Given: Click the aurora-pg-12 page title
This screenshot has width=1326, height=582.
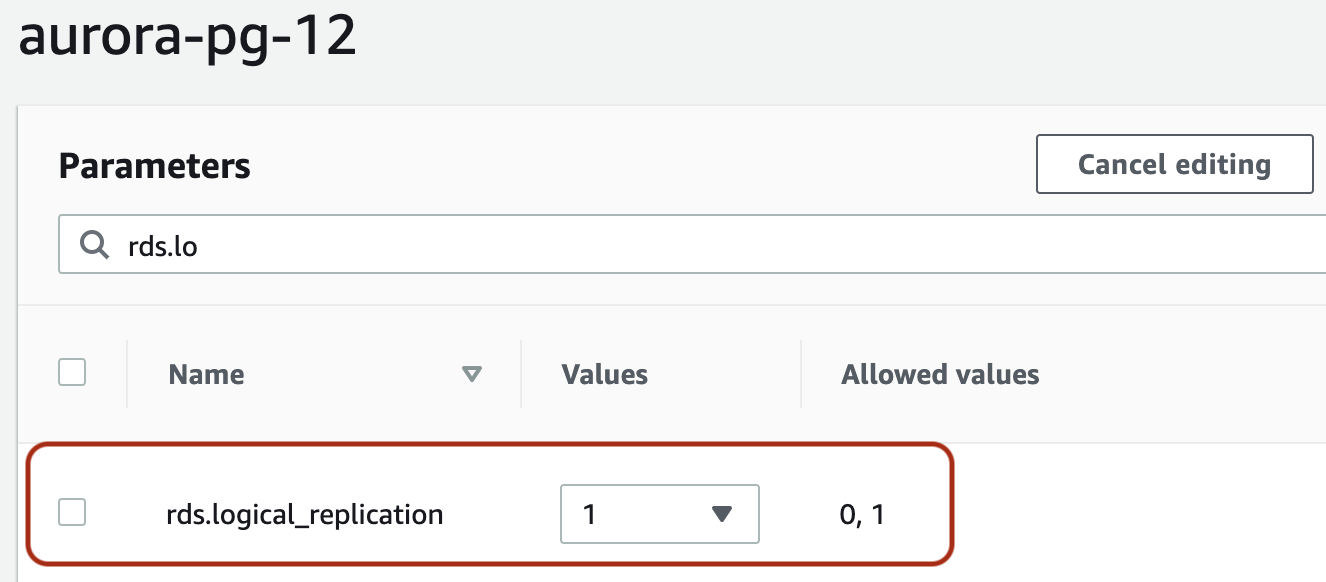Looking at the screenshot, I should (187, 39).
